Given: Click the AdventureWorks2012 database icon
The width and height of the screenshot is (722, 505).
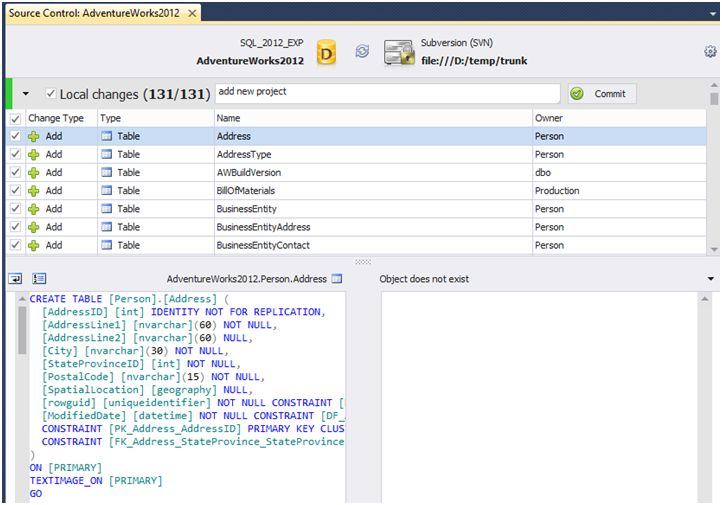Looking at the screenshot, I should pyautogui.click(x=326, y=52).
